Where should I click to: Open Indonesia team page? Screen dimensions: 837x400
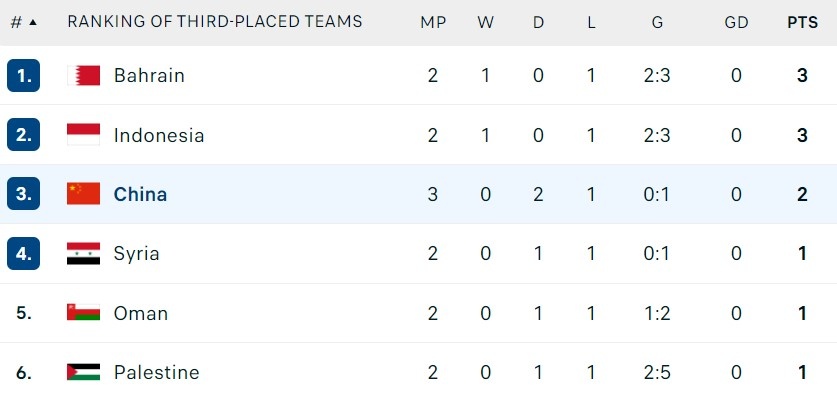click(x=159, y=135)
